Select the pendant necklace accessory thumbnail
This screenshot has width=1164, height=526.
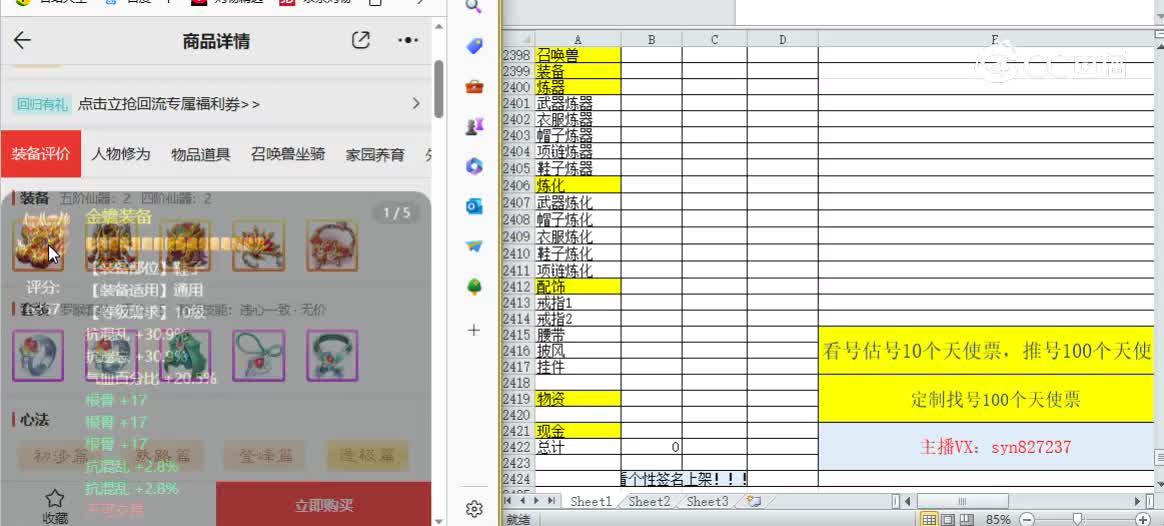(258, 356)
